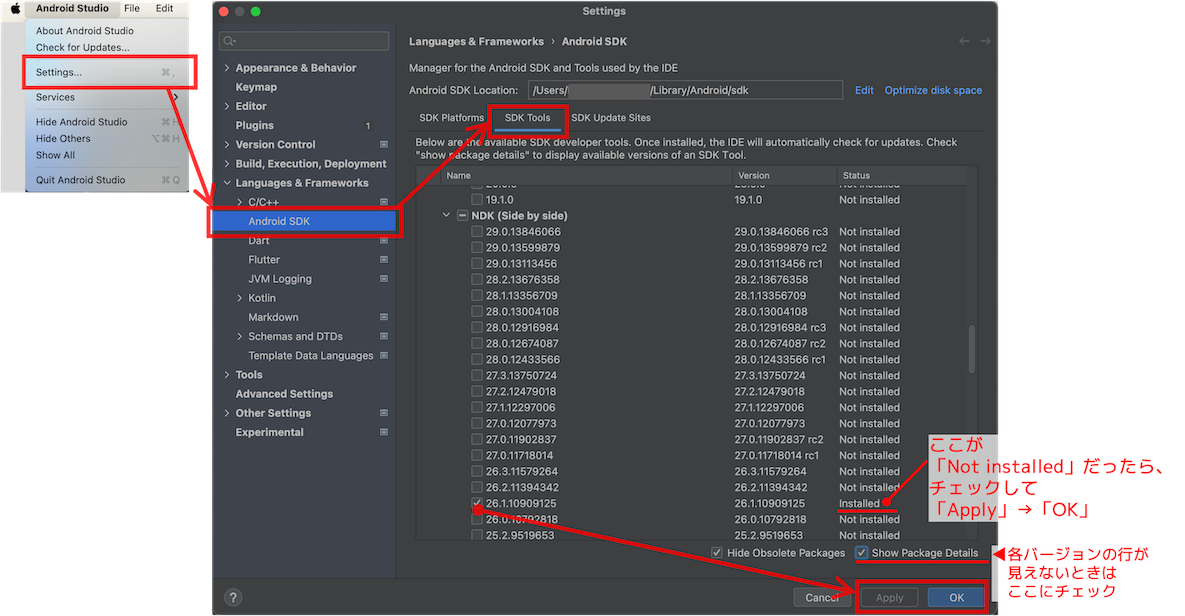Select the Plugins settings page

click(x=255, y=125)
